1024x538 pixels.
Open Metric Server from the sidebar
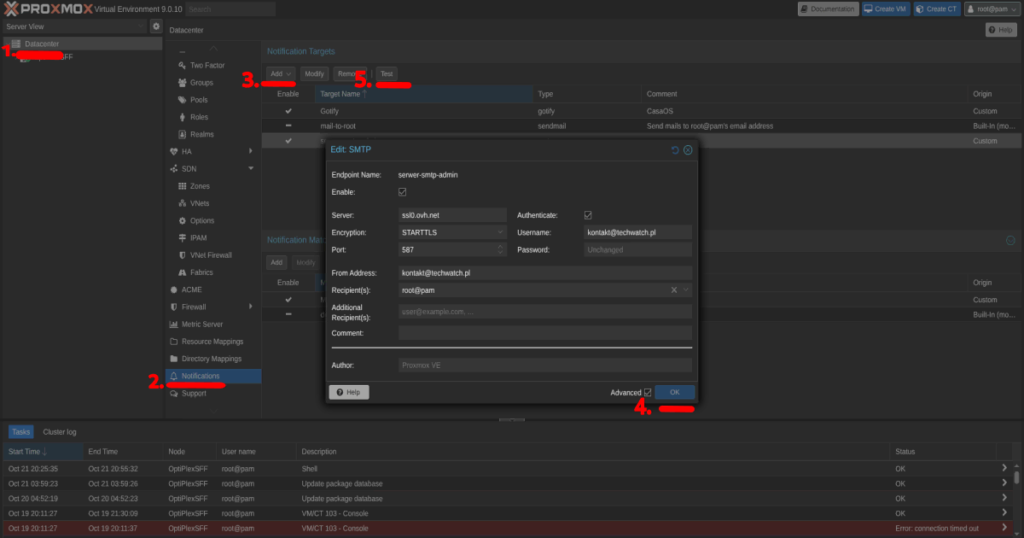coord(202,324)
